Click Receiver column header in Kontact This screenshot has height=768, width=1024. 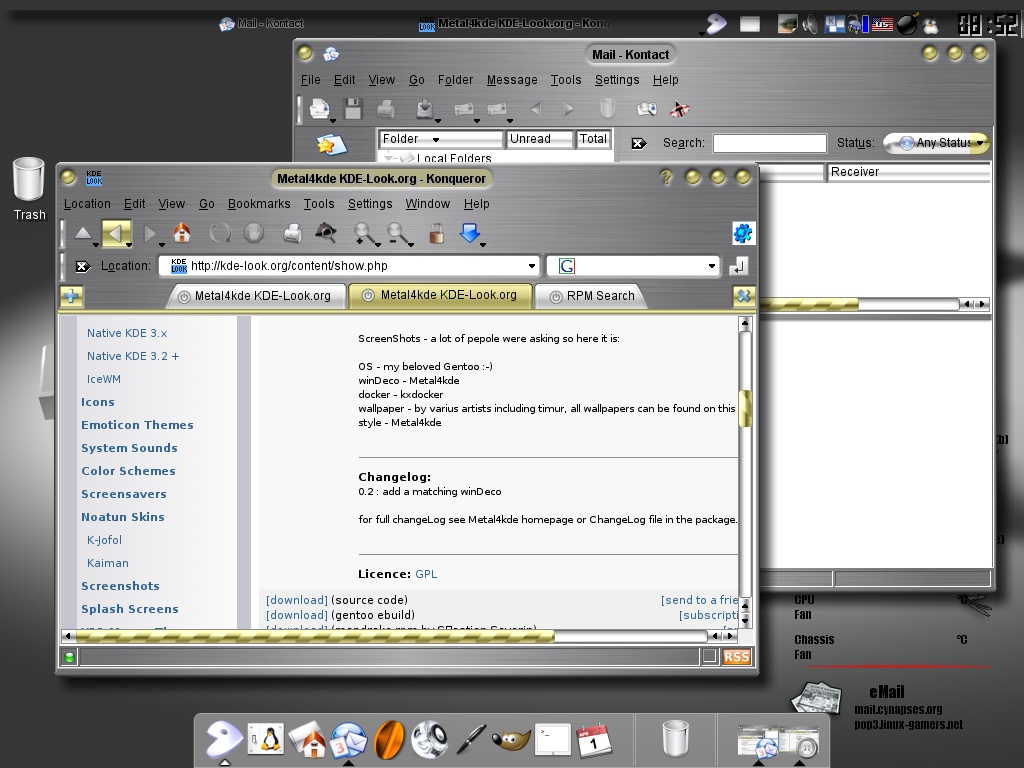(x=908, y=172)
